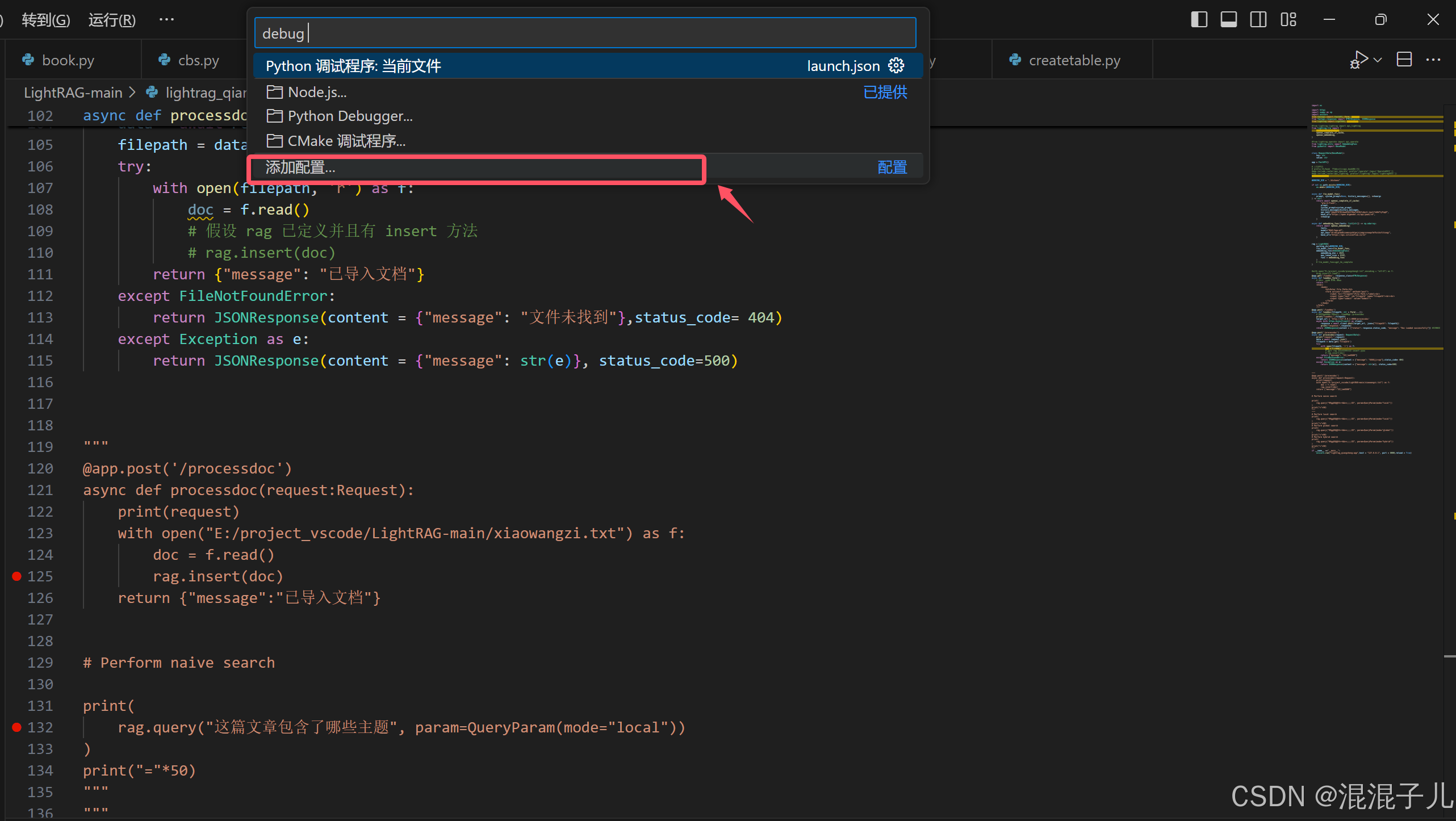This screenshot has width=1456, height=821.
Task: Click LightRAG-main breadcrumb
Action: coord(73,93)
